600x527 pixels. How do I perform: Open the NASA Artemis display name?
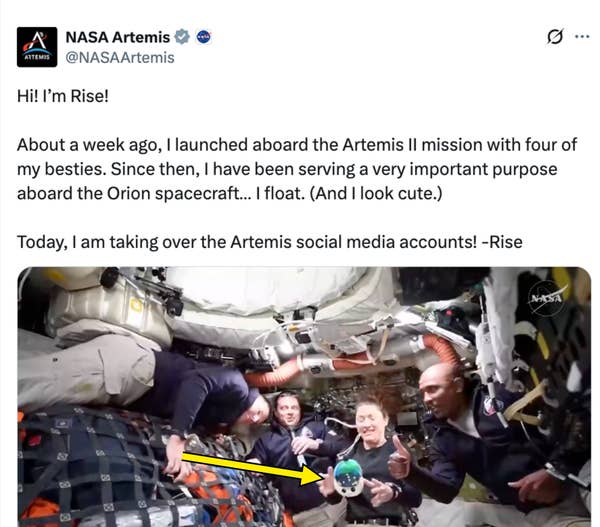coord(117,37)
